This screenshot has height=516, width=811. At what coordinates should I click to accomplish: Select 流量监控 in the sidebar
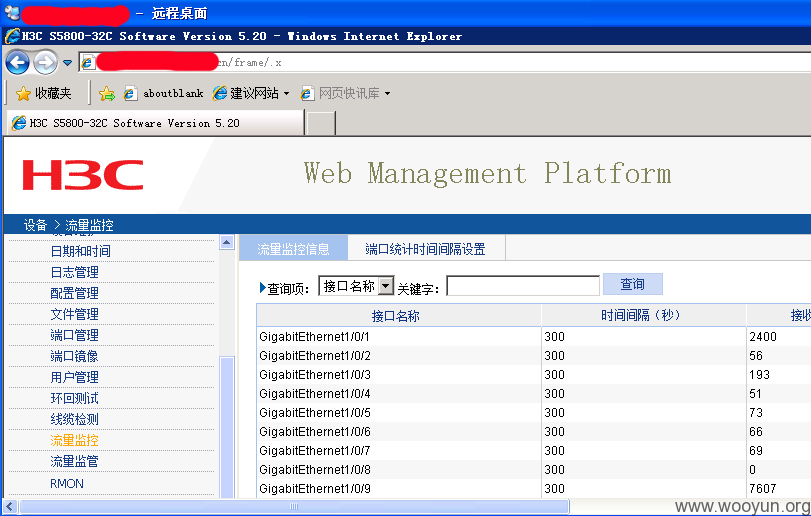[74, 441]
